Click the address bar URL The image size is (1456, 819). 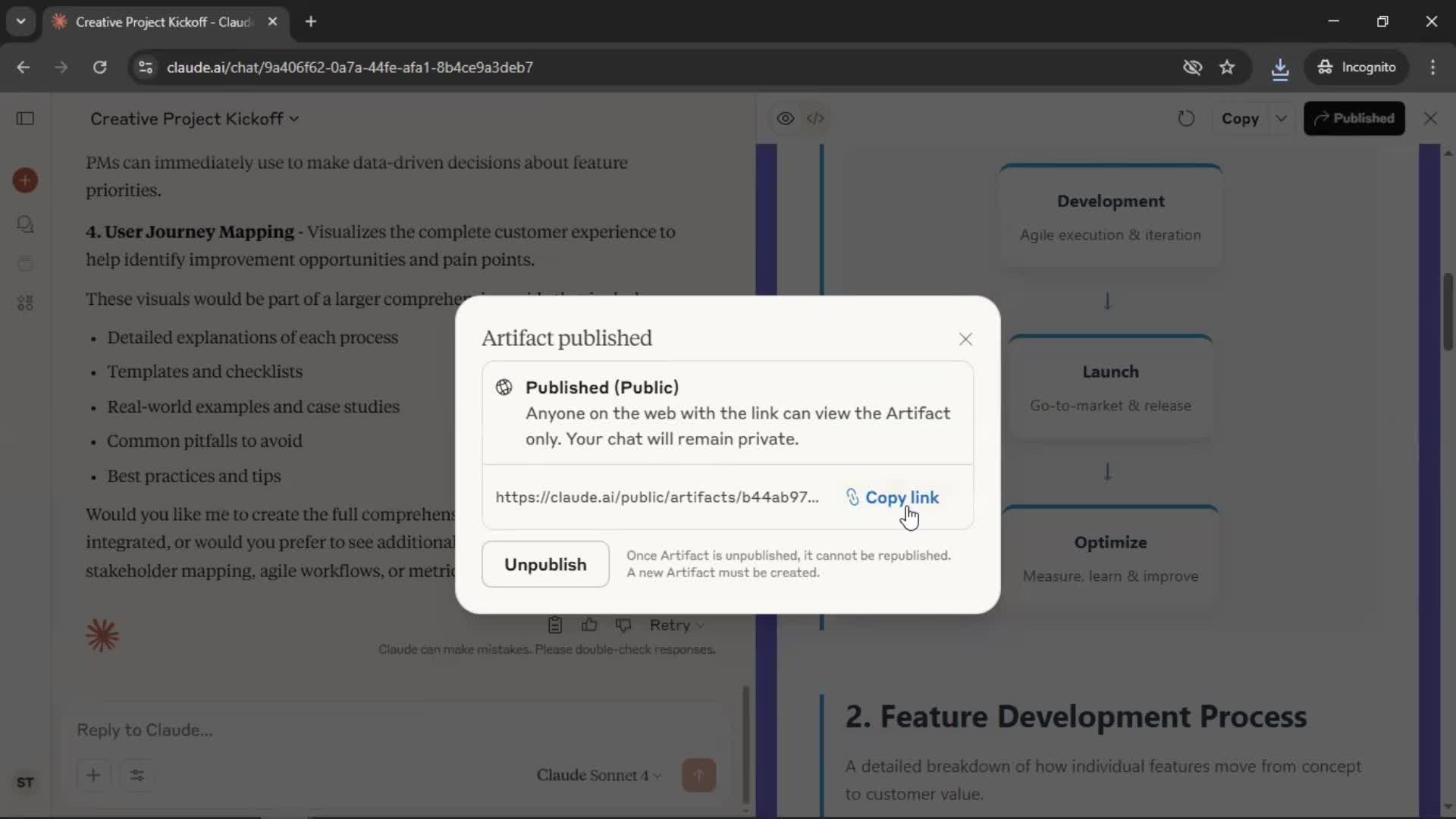(x=350, y=67)
